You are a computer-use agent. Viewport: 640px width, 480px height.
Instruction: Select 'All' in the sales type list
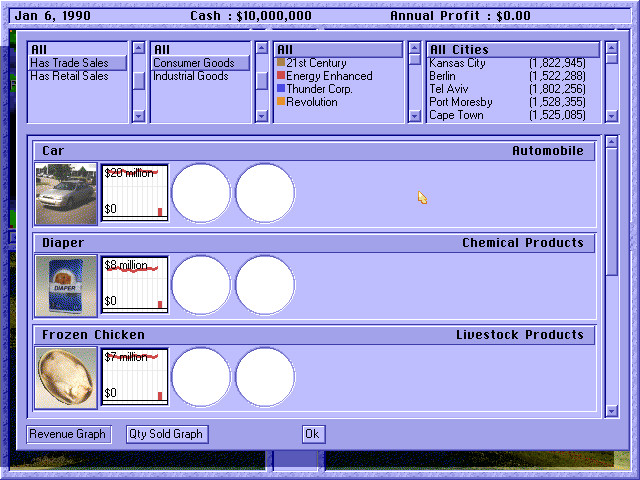tap(78, 50)
